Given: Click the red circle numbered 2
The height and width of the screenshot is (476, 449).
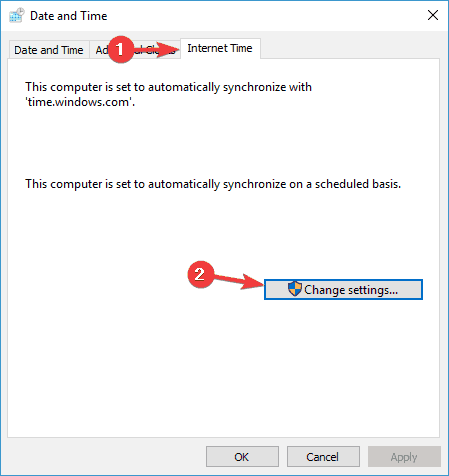Looking at the screenshot, I should 200,274.
